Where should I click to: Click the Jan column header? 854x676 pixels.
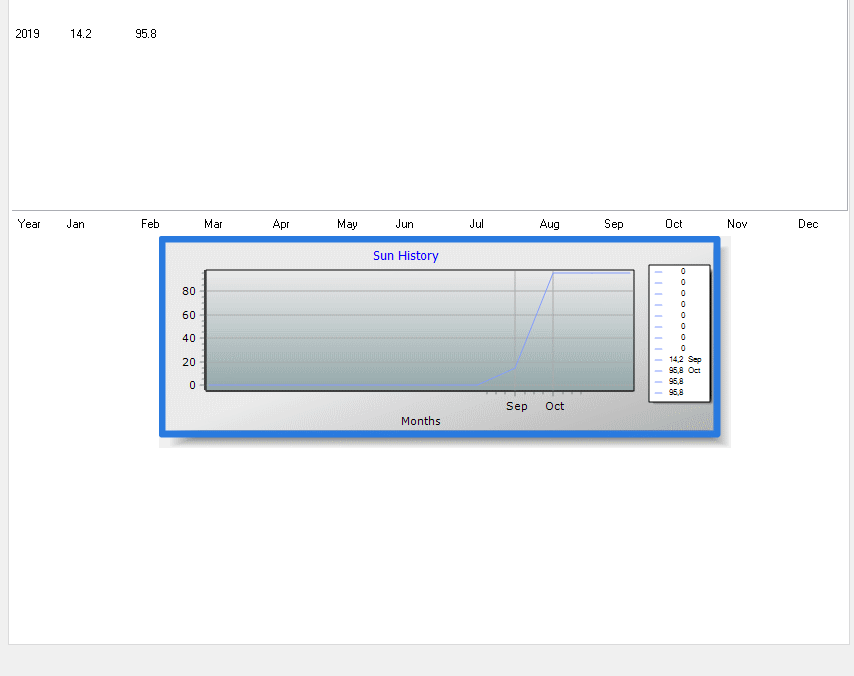point(75,224)
